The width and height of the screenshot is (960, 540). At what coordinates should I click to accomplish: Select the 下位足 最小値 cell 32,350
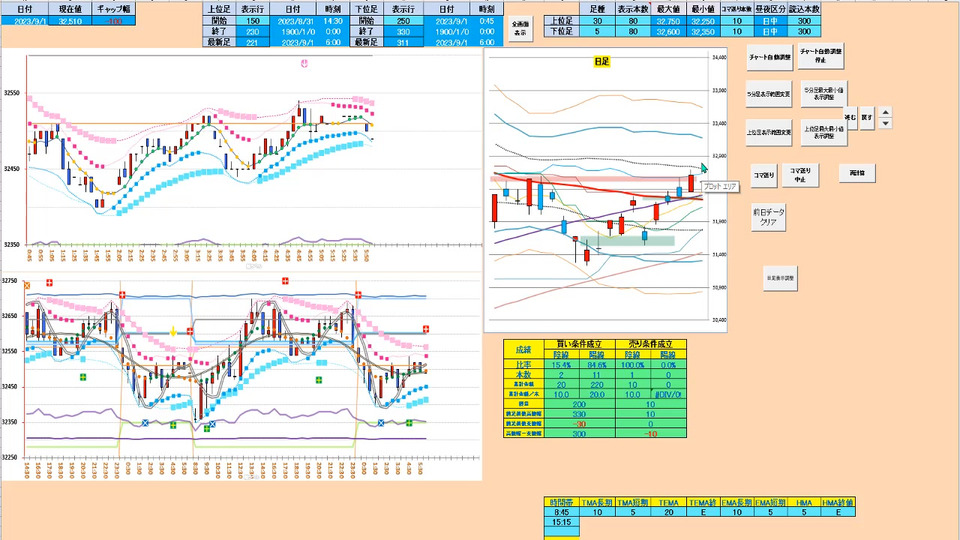703,31
